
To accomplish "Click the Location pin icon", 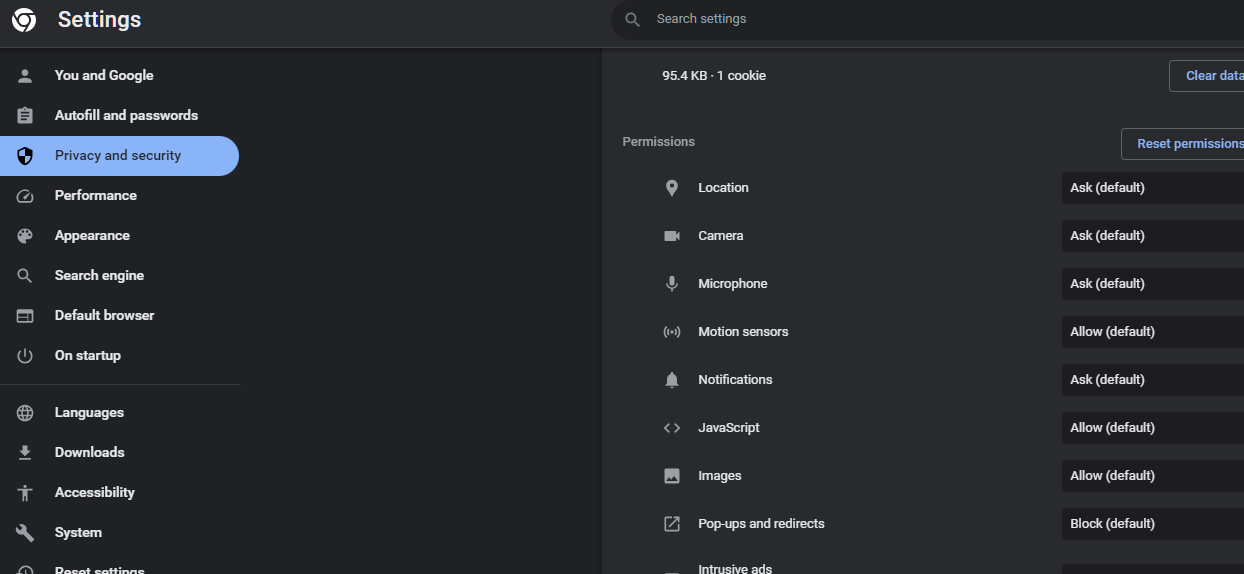I will coord(672,188).
